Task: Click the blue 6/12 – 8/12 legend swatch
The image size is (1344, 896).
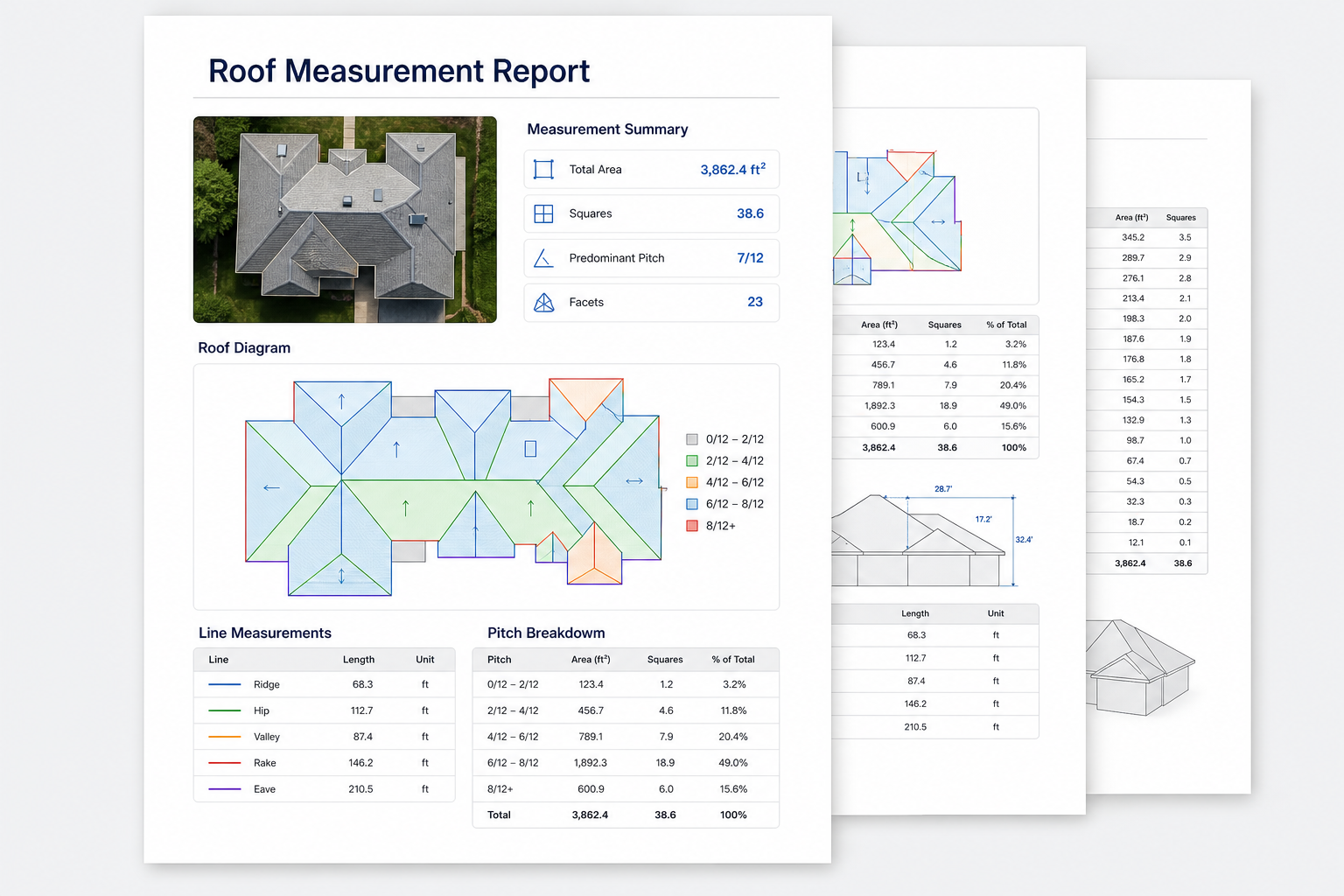Action: coord(692,504)
